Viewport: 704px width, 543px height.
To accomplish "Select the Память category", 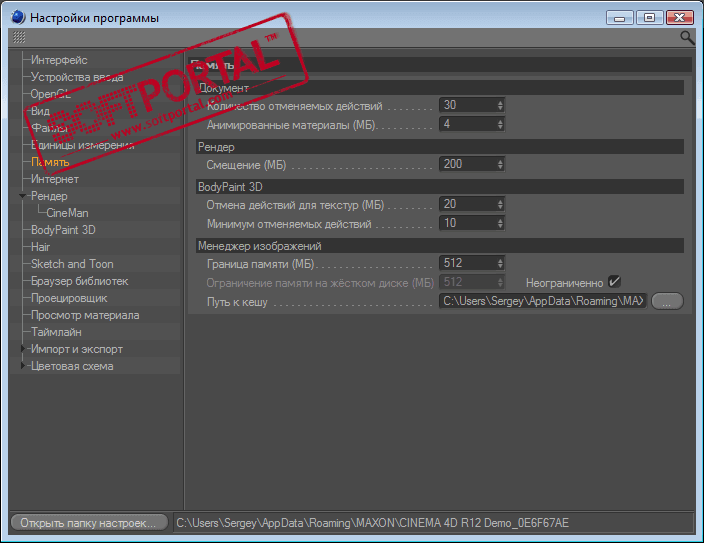I will (50, 162).
